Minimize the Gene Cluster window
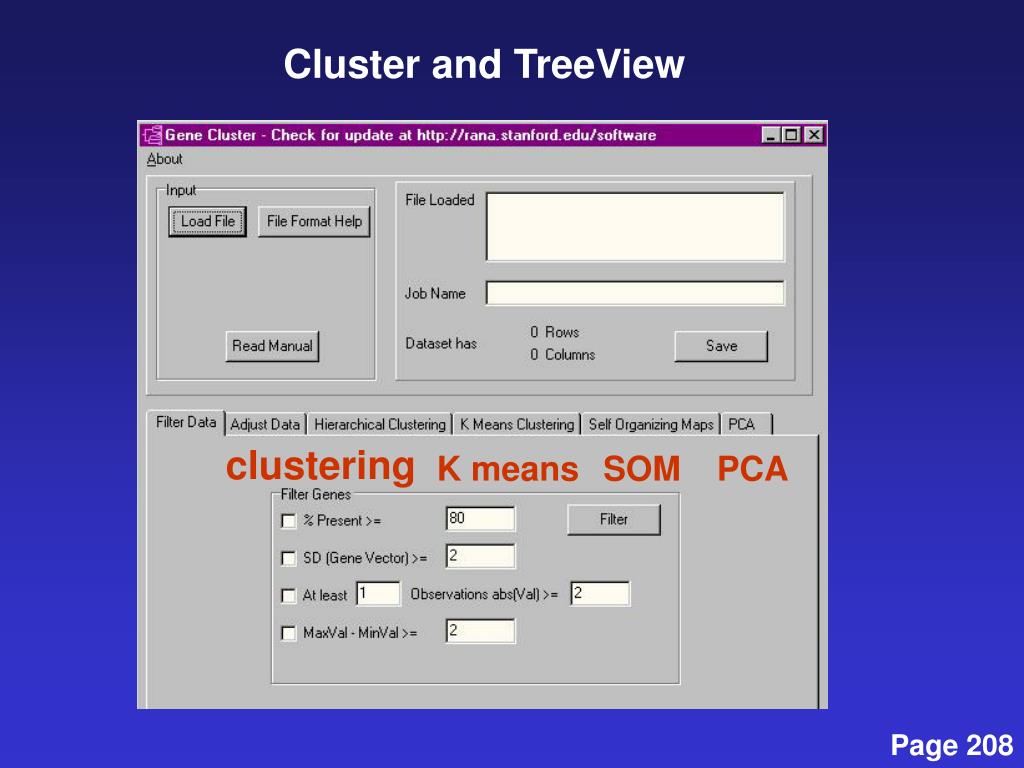Viewport: 1024px width, 768px height. [772, 135]
